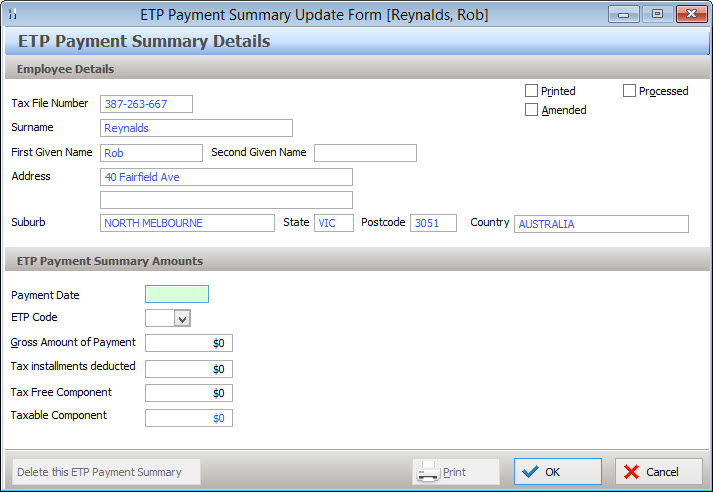Click Delete this ETP Payment Summary
The width and height of the screenshot is (713, 492).
pyautogui.click(x=106, y=472)
